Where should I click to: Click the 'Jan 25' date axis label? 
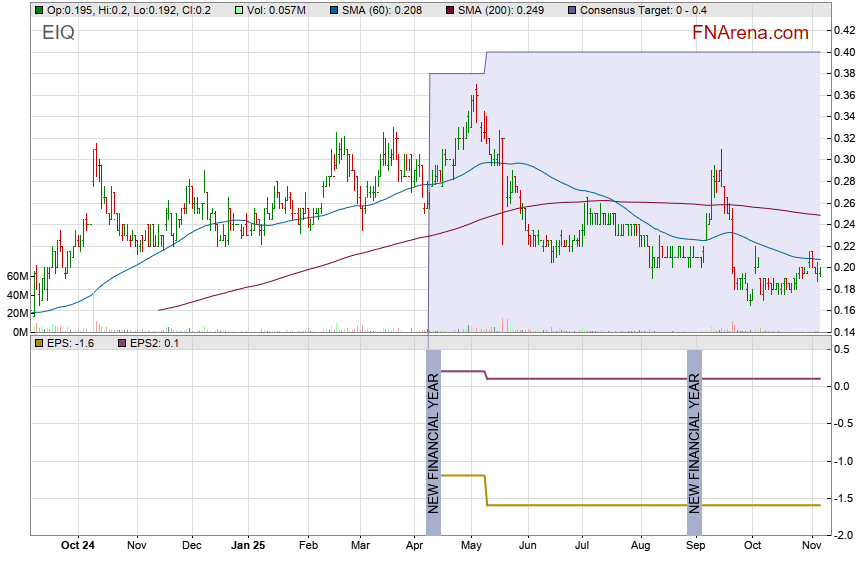click(247, 546)
